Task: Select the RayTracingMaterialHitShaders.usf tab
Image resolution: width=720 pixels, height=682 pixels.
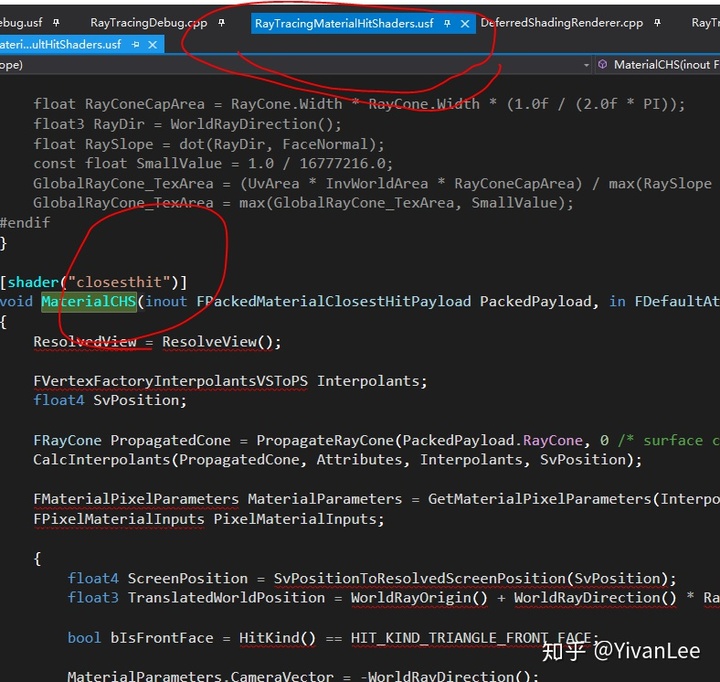Action: [344, 23]
